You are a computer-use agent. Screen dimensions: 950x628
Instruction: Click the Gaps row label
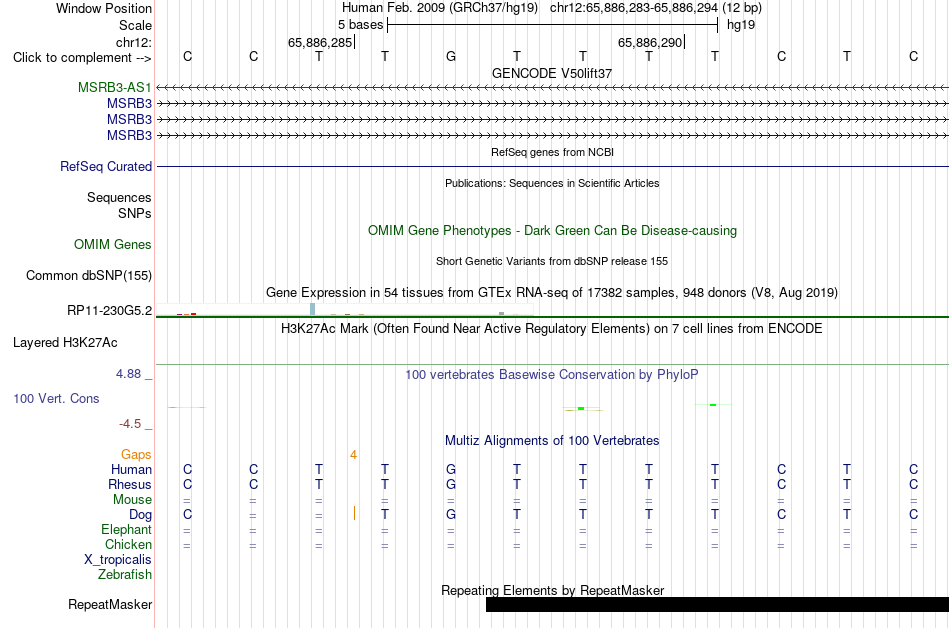pyautogui.click(x=136, y=455)
